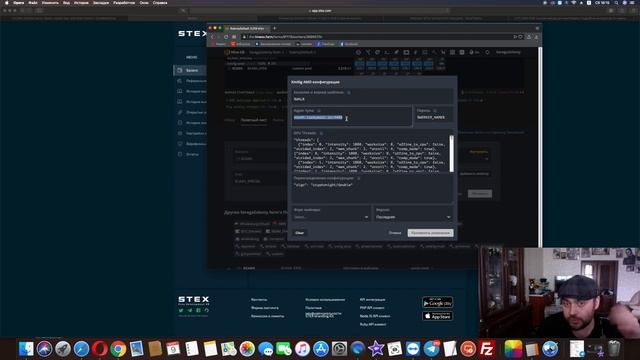Click the pool address input field
Image resolution: width=640 pixels, height=360 pixels.
point(352,117)
